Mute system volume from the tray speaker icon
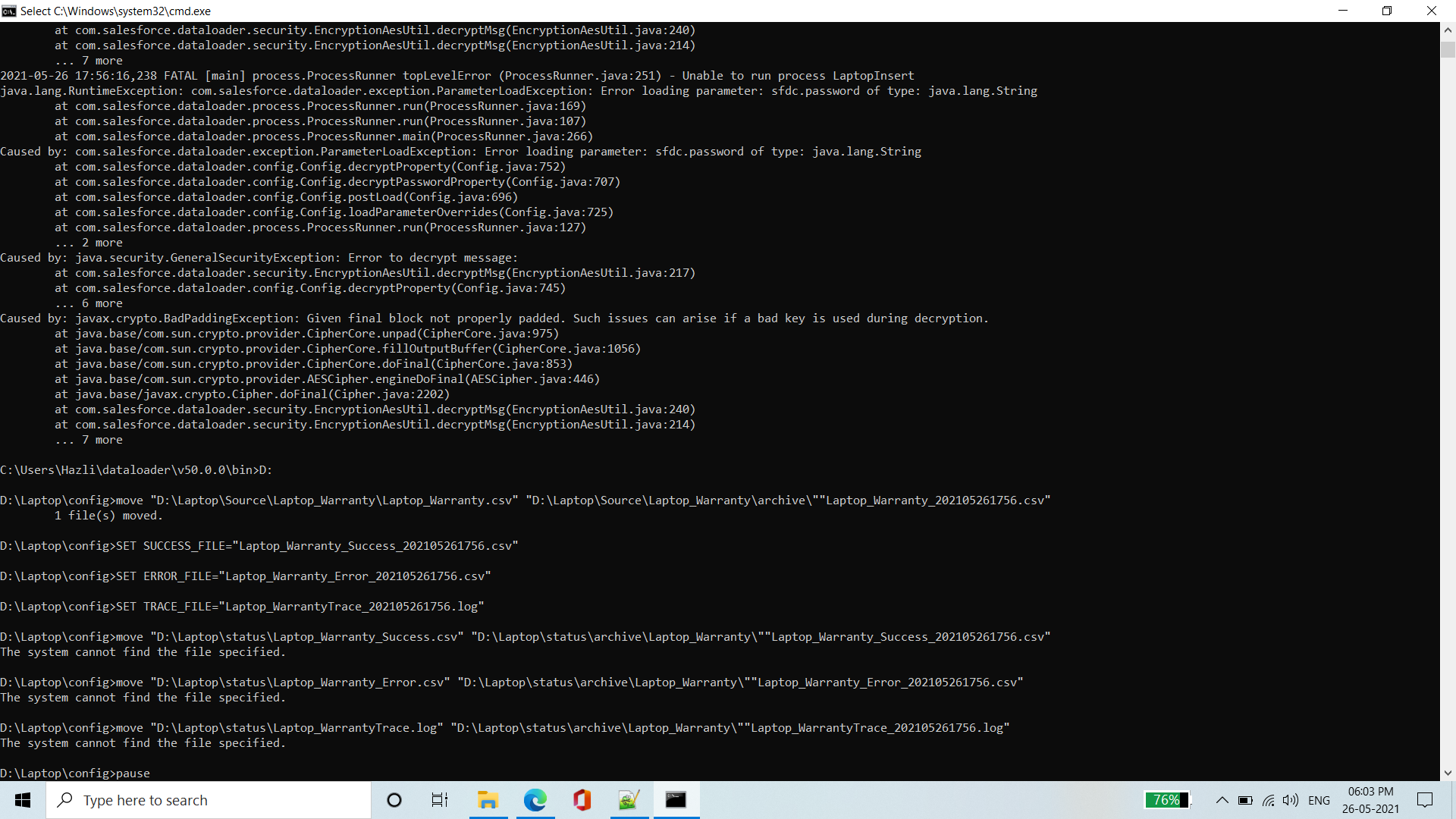 click(x=1291, y=800)
